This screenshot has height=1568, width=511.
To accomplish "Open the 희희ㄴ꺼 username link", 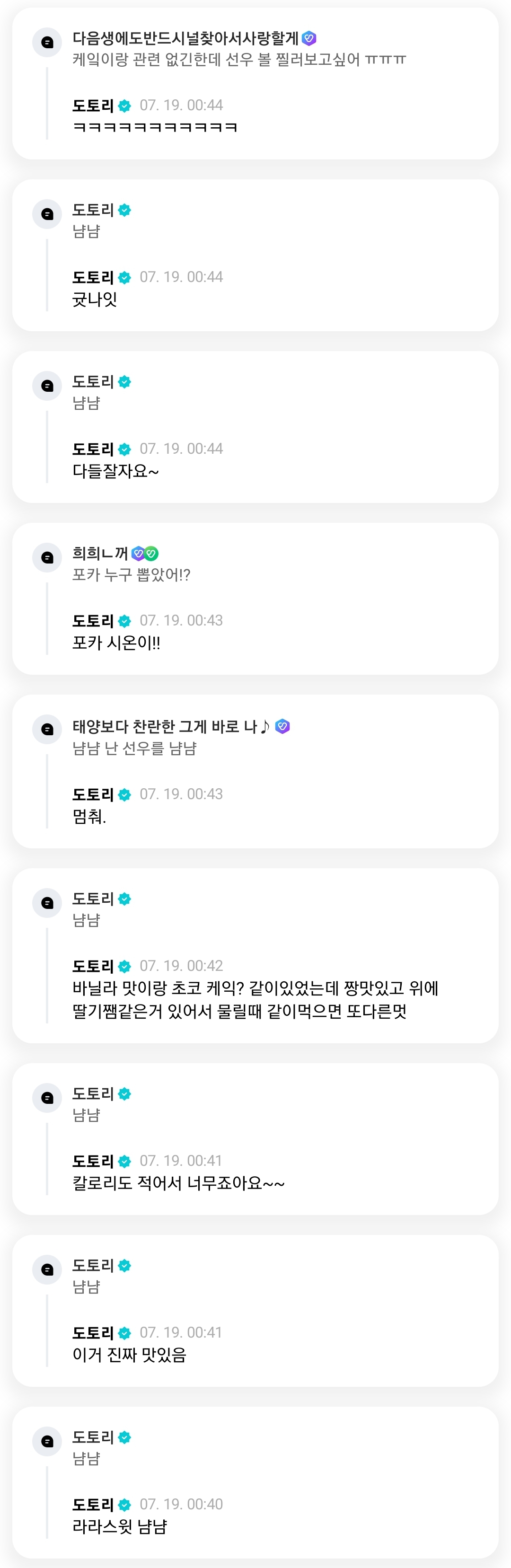I will 100,553.
